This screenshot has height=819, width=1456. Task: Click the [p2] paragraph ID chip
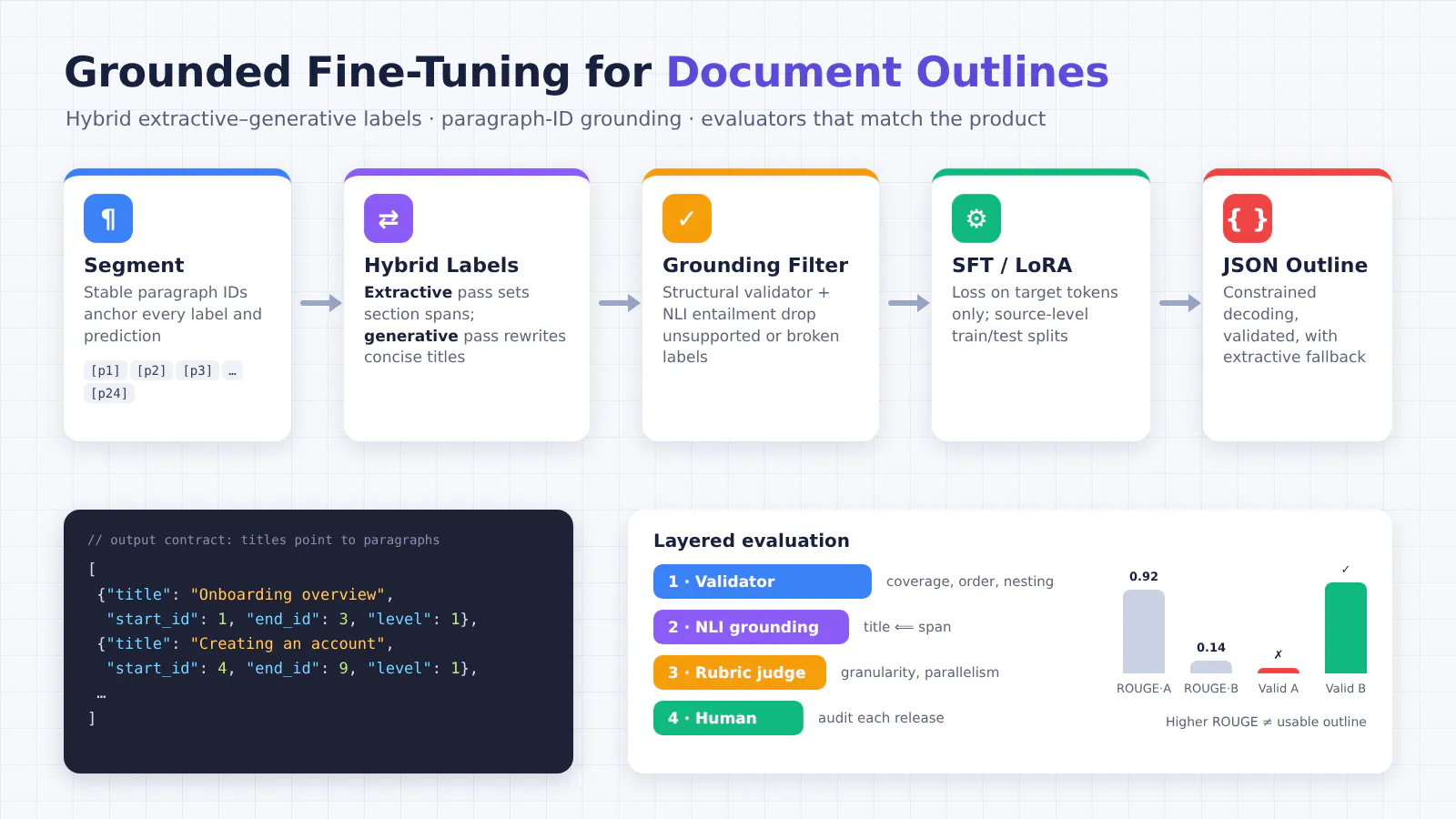(152, 370)
